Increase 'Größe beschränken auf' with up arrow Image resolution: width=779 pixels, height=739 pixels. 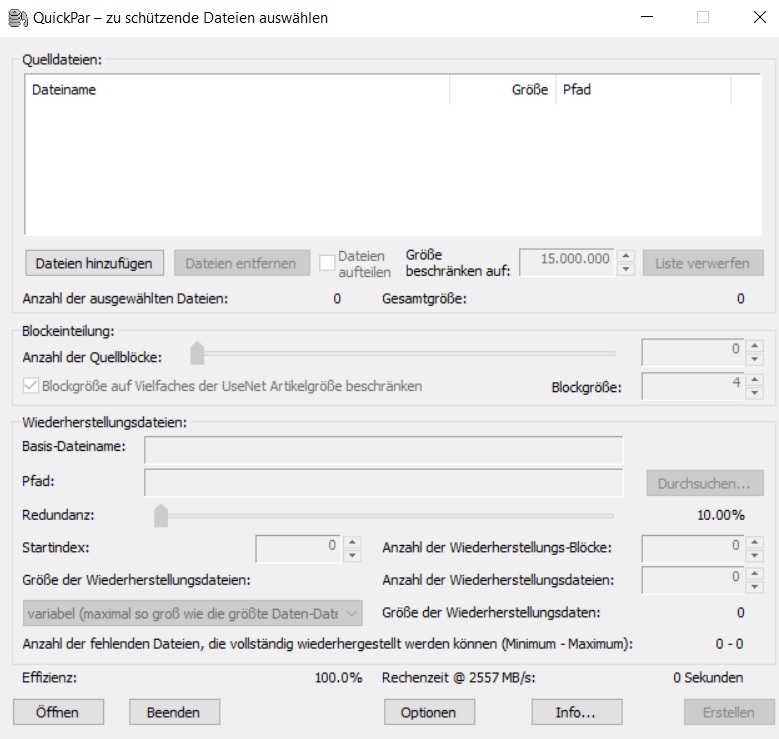point(626,256)
